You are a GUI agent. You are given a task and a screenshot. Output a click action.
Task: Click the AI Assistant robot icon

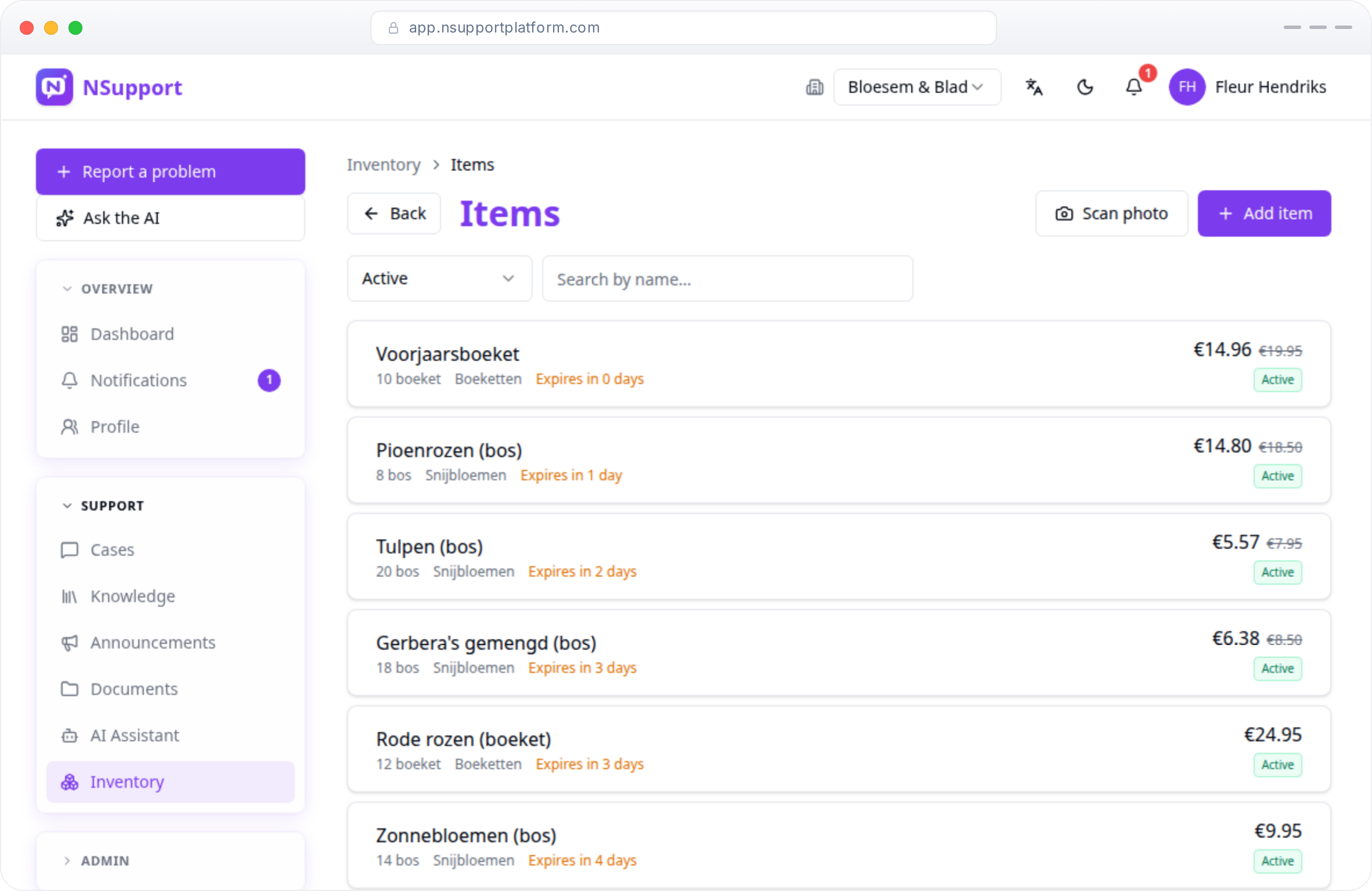[x=70, y=736]
